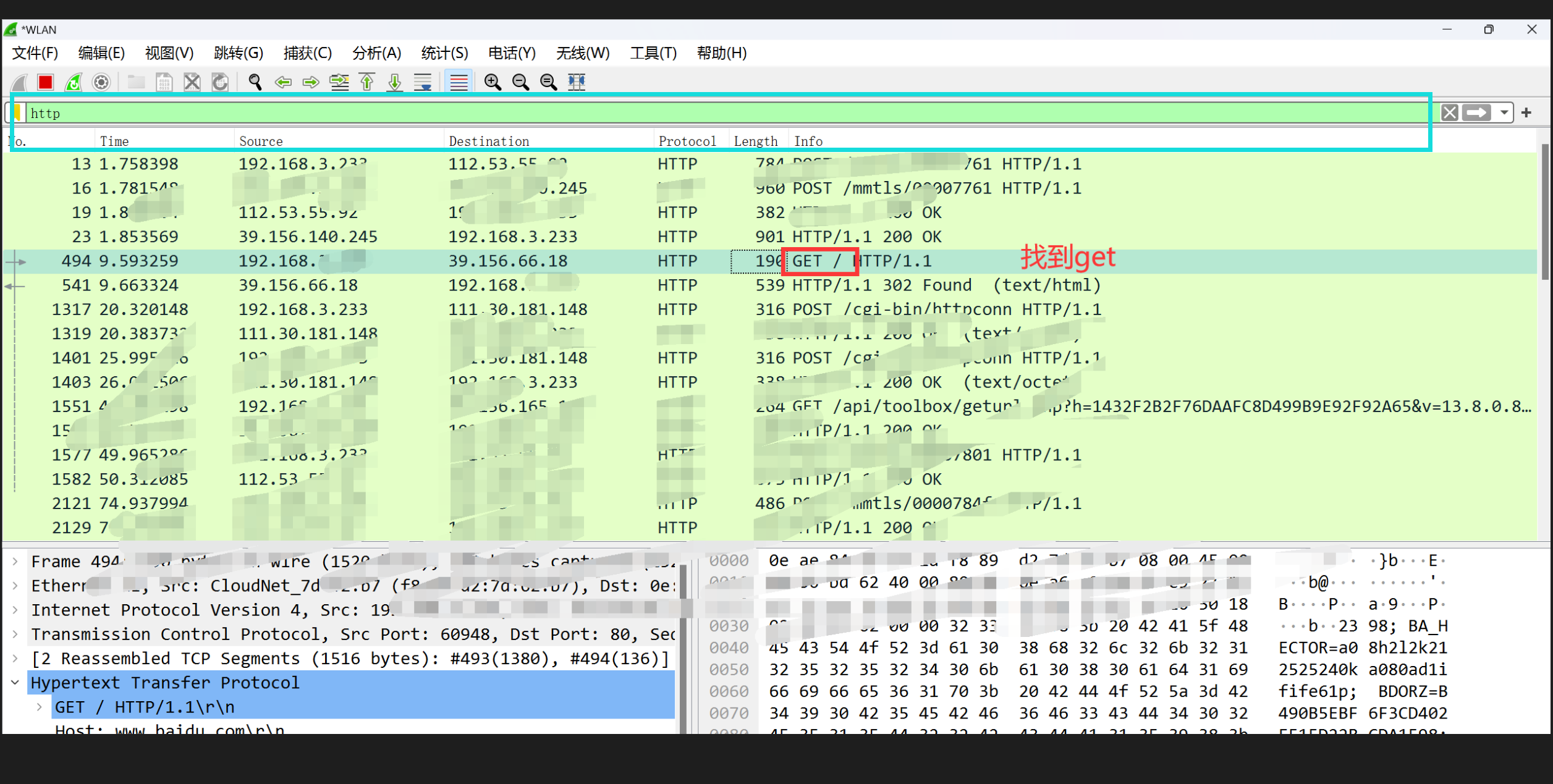The image size is (1553, 784).
Task: Collapse the Hypertext Transfer Protocol section
Action: (15, 682)
